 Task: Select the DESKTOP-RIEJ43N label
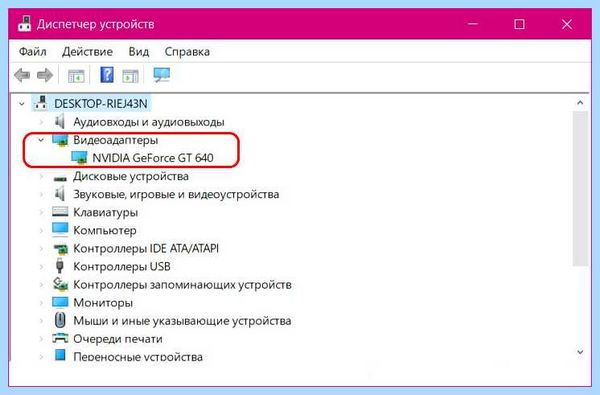coord(101,104)
